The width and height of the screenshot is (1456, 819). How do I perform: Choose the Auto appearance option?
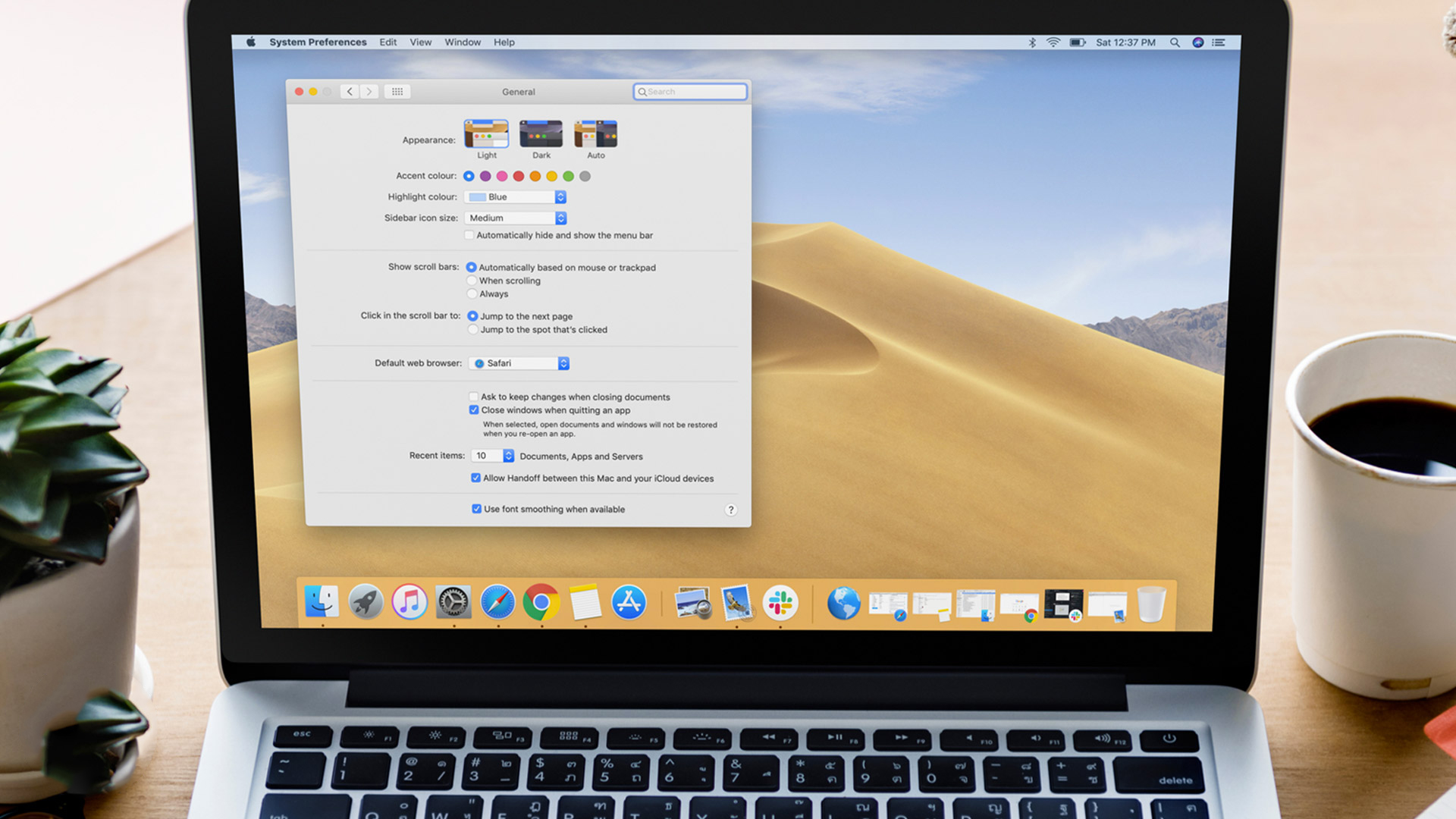point(595,134)
